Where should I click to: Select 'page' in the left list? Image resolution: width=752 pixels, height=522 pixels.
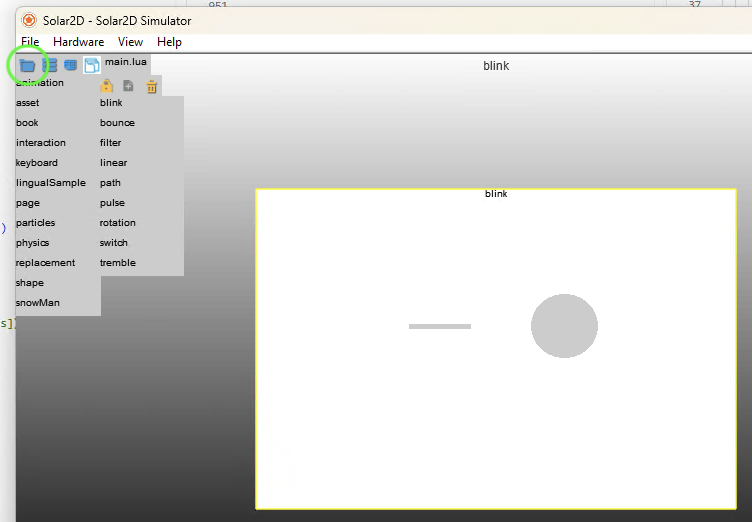pyautogui.click(x=28, y=203)
